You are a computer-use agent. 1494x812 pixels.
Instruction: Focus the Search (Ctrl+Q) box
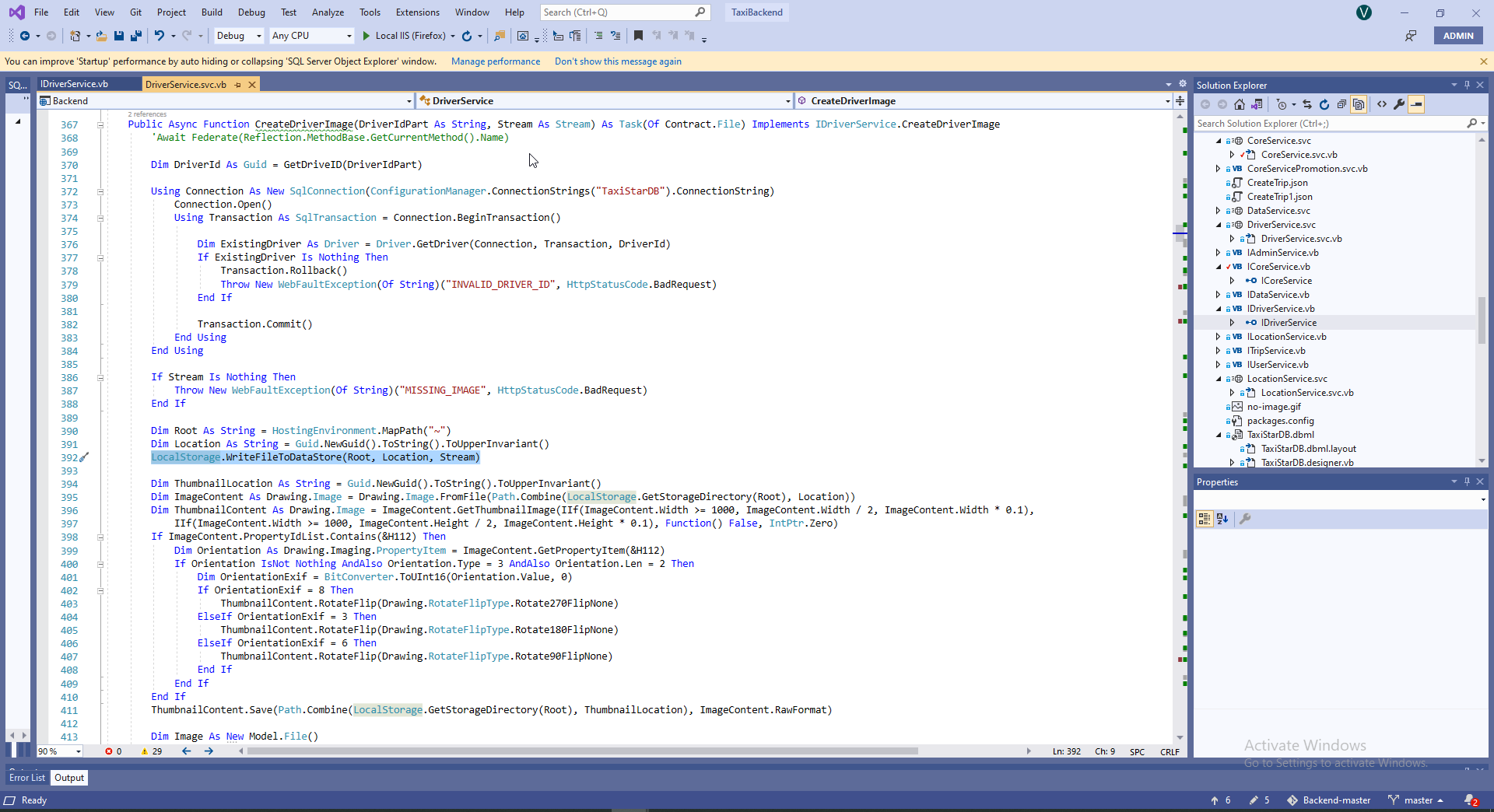click(x=625, y=12)
